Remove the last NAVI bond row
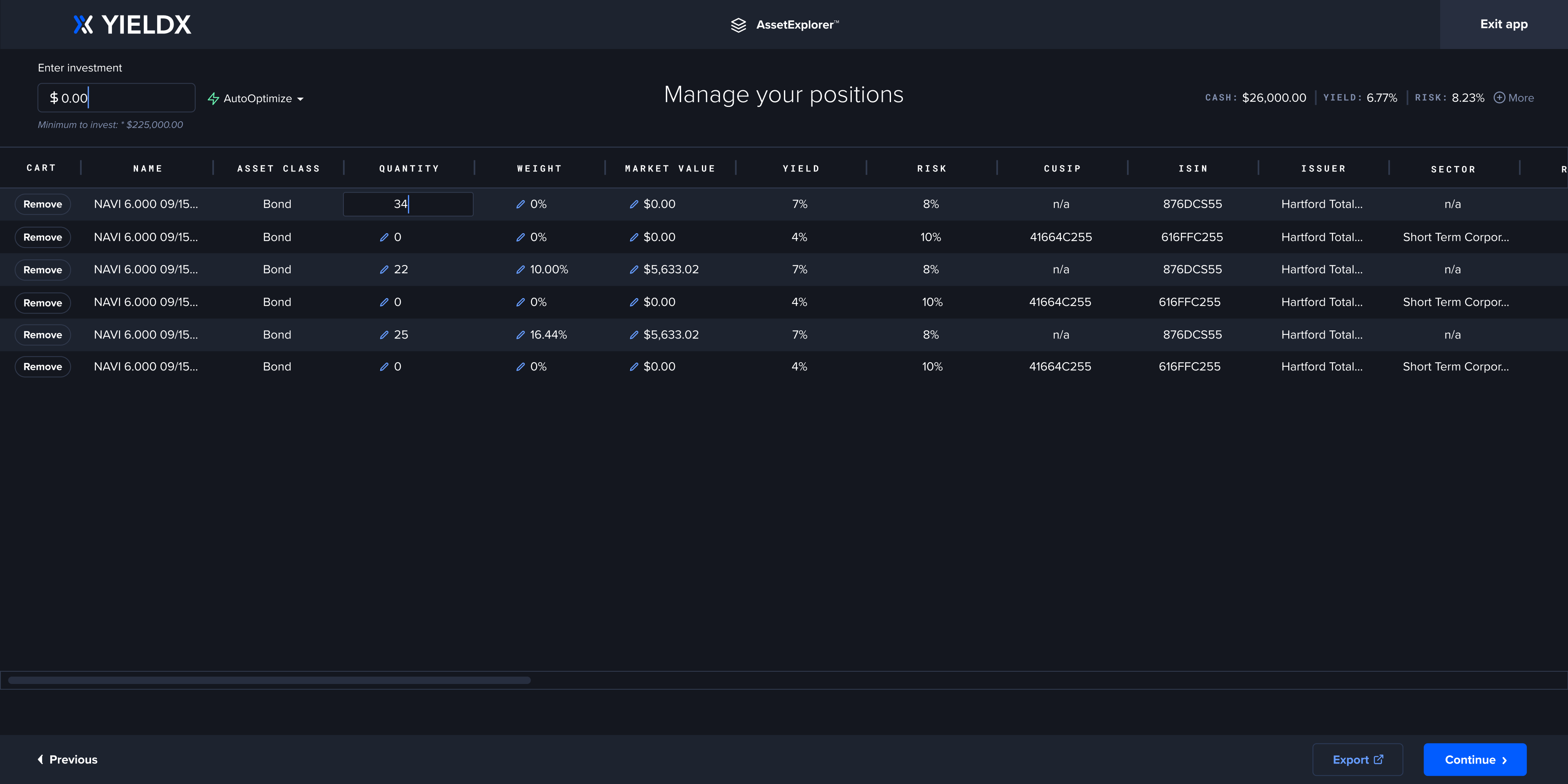This screenshot has height=784, width=1568. pos(42,366)
